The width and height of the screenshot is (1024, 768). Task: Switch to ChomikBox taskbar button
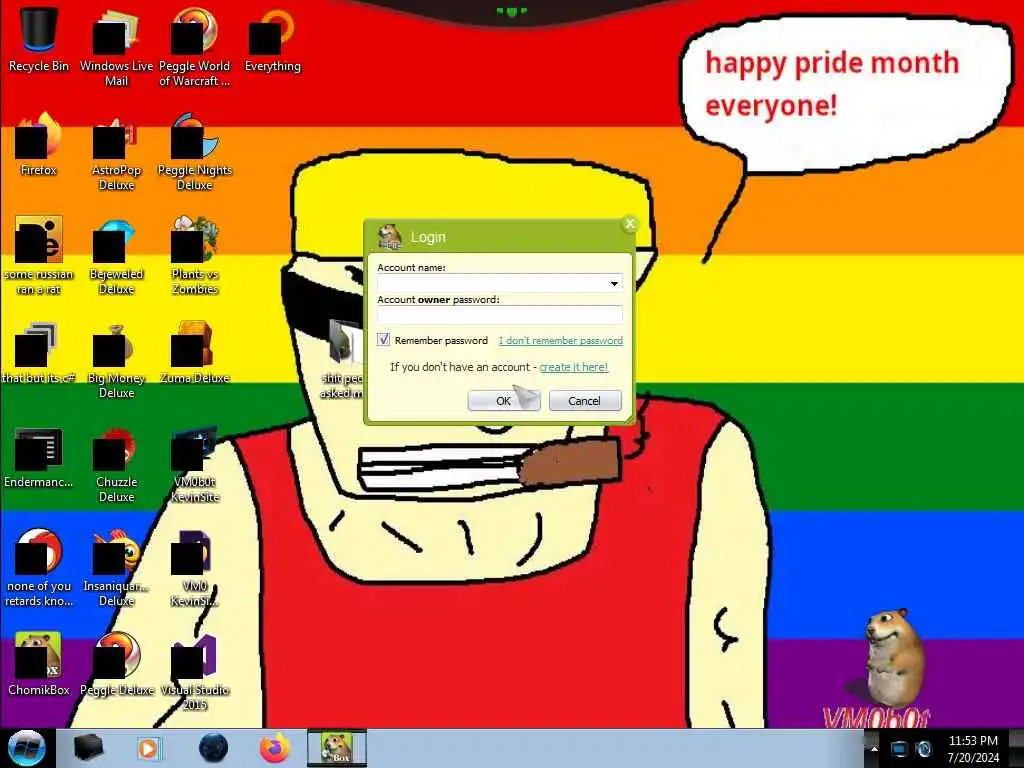point(337,748)
